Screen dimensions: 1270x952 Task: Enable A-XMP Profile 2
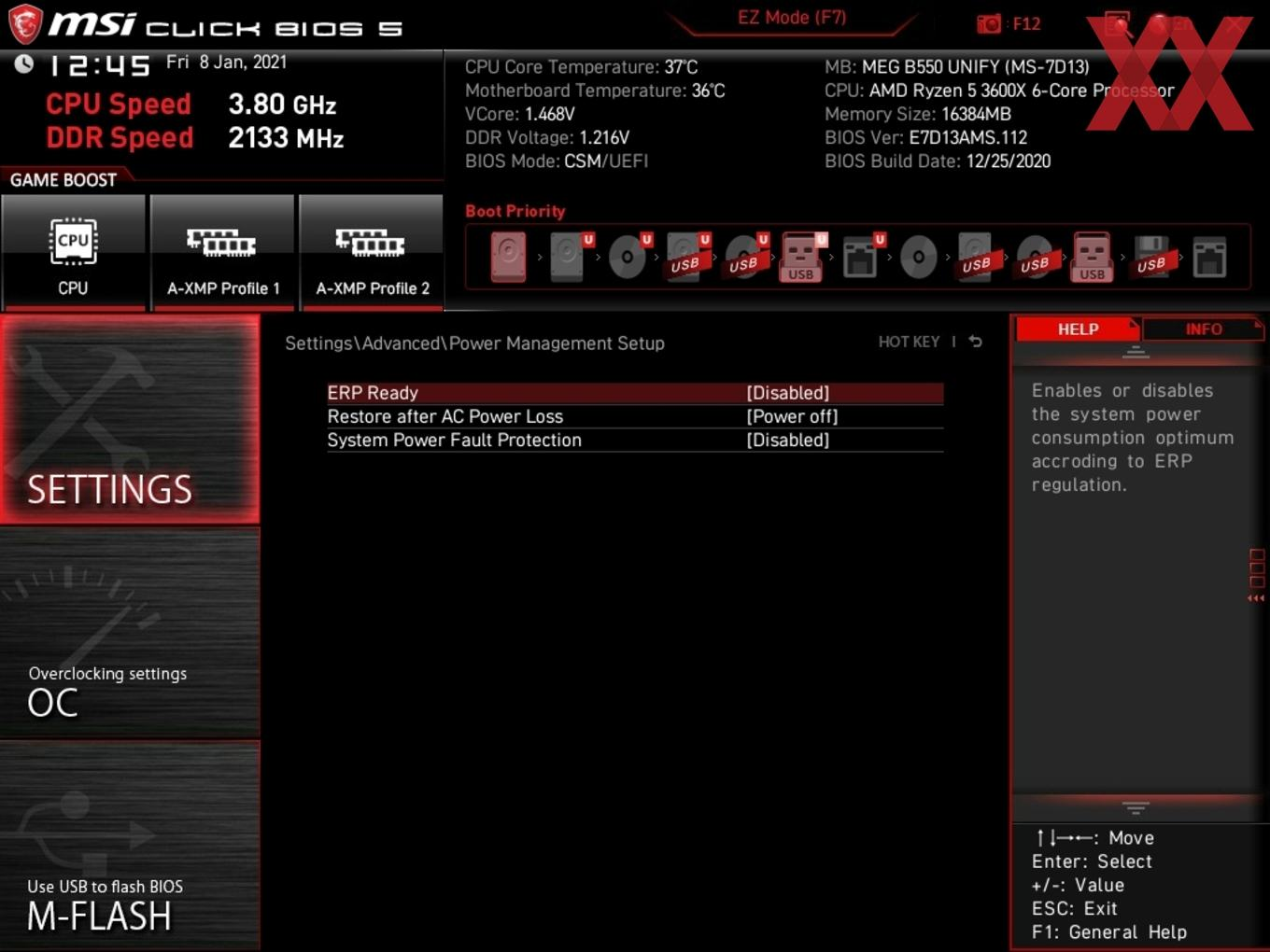372,252
